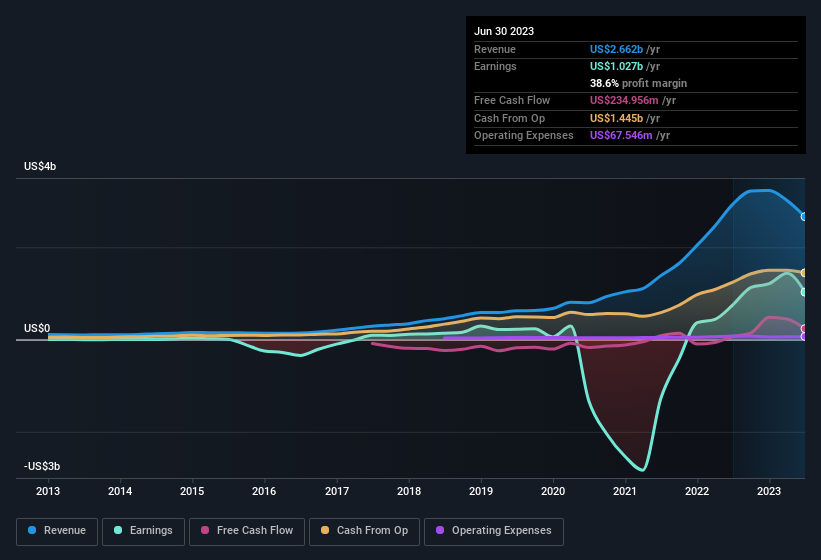Click the Earnings trough near 2021
This screenshot has height=560, width=821.
pyautogui.click(x=642, y=469)
